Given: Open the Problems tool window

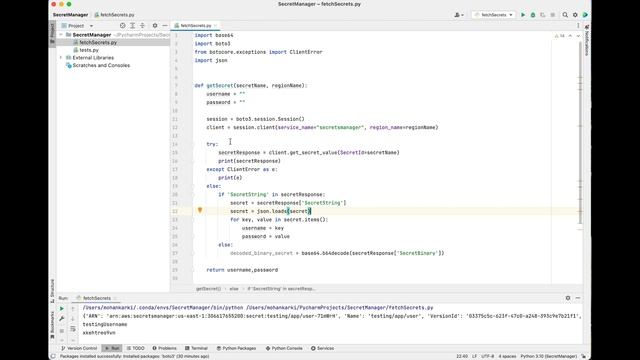Looking at the screenshot, I should pyautogui.click(x=164, y=348).
